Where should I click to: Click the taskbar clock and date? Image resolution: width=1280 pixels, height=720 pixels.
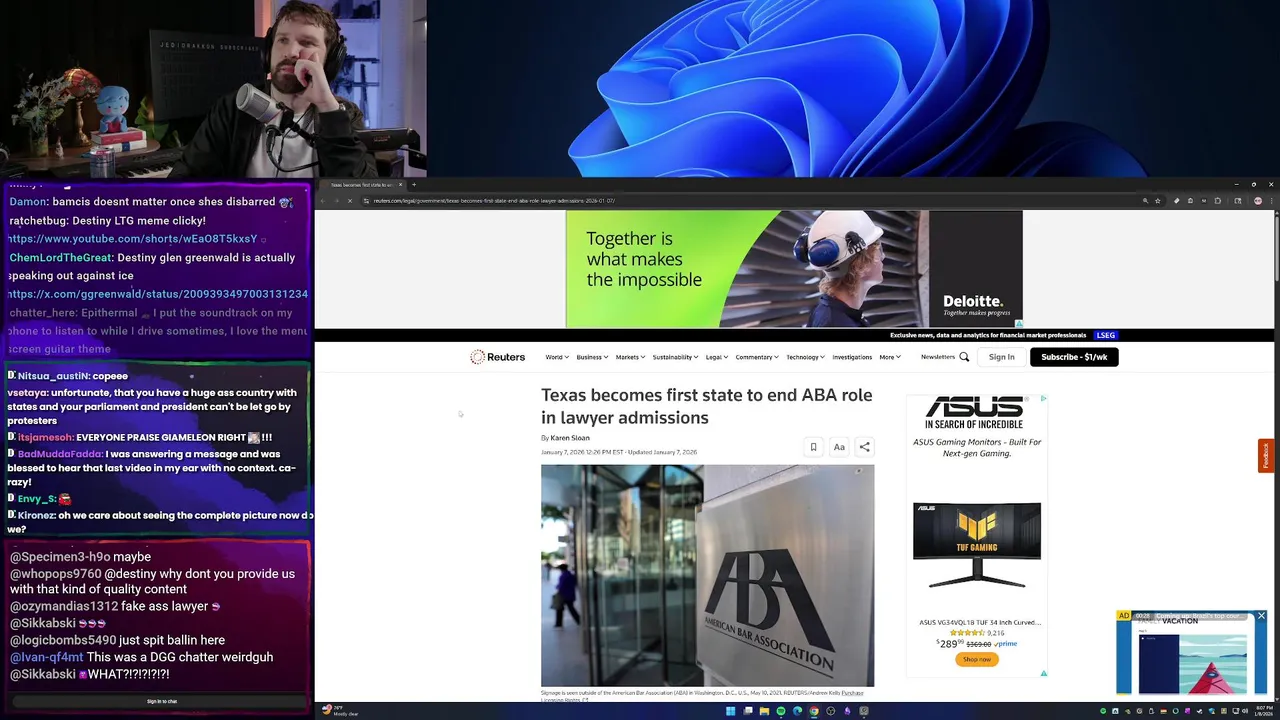coord(1264,711)
